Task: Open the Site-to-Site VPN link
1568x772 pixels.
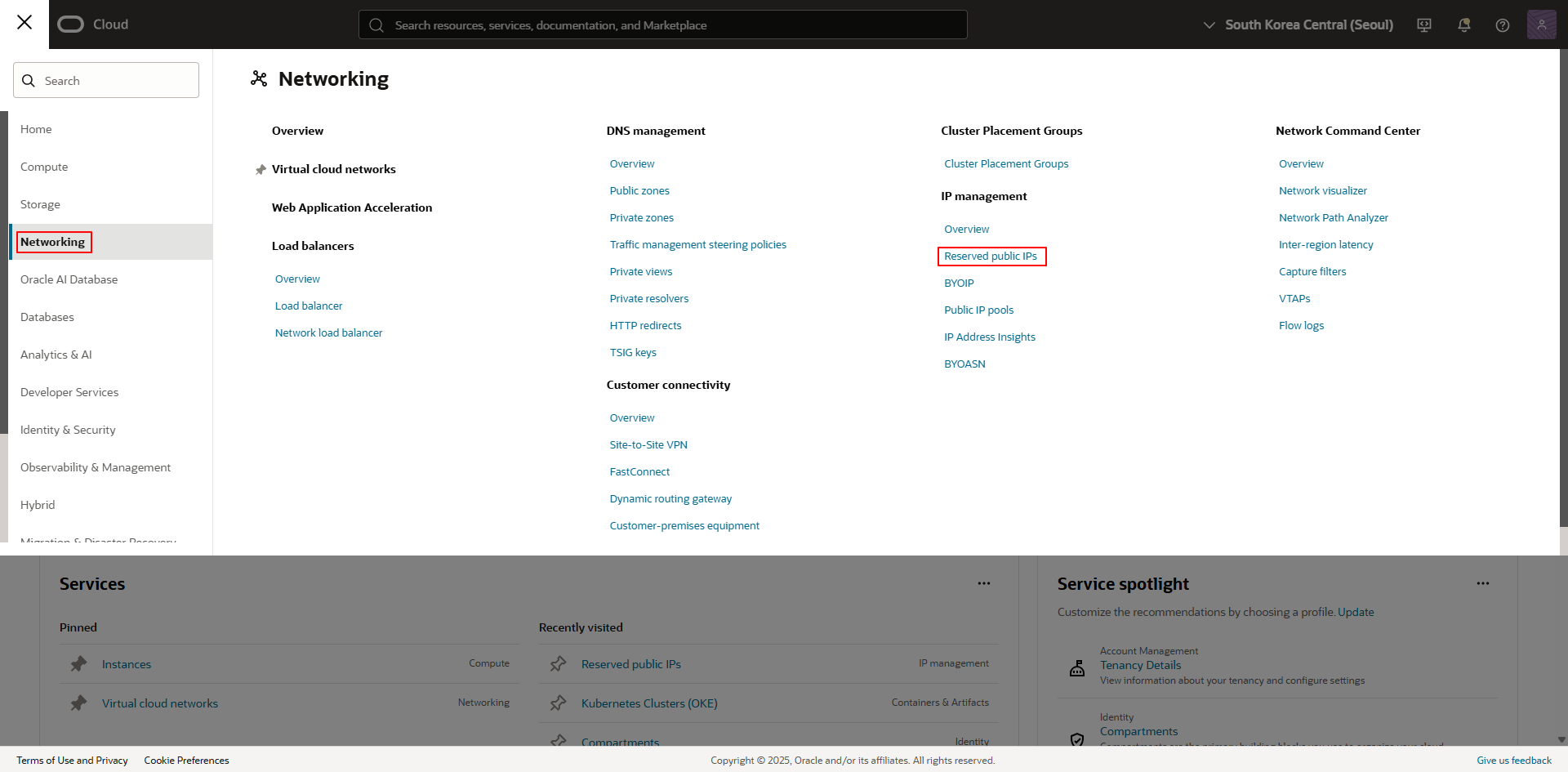Action: (x=648, y=445)
